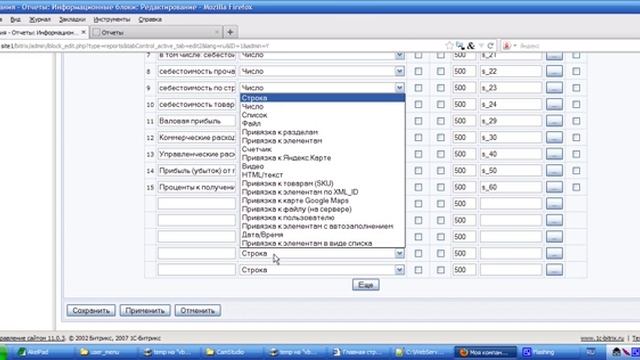Click the magnifier icon beside the bookmark star
Screen dimensions: 640x360
coord(460,46)
